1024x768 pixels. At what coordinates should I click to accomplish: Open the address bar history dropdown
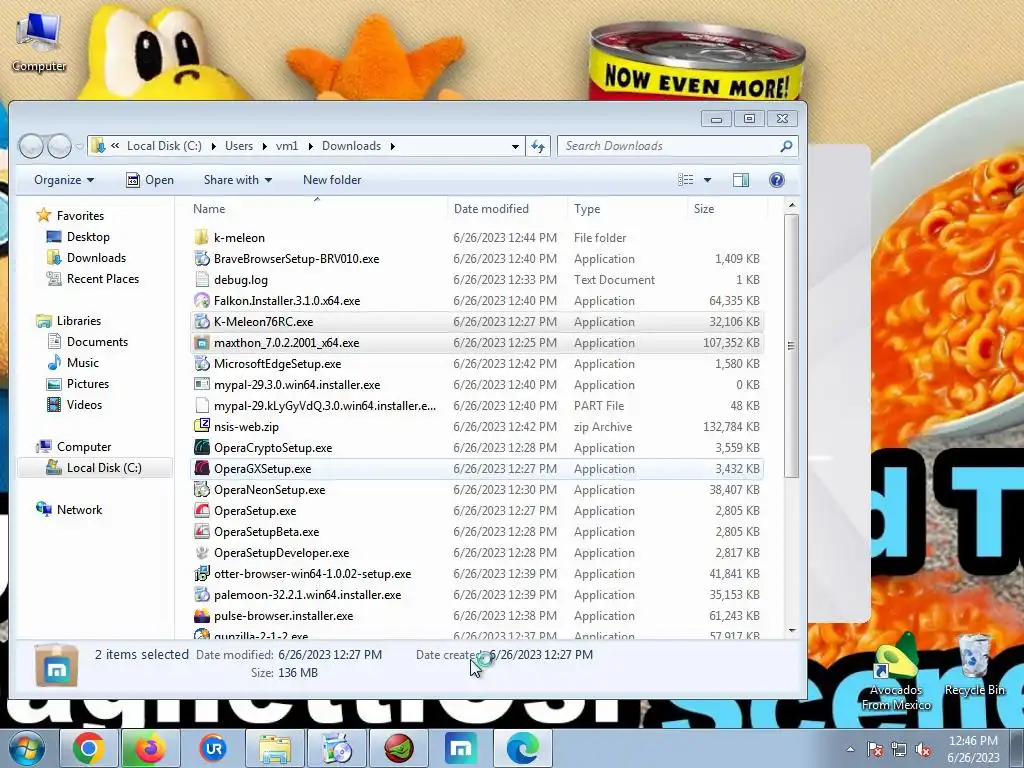point(515,146)
